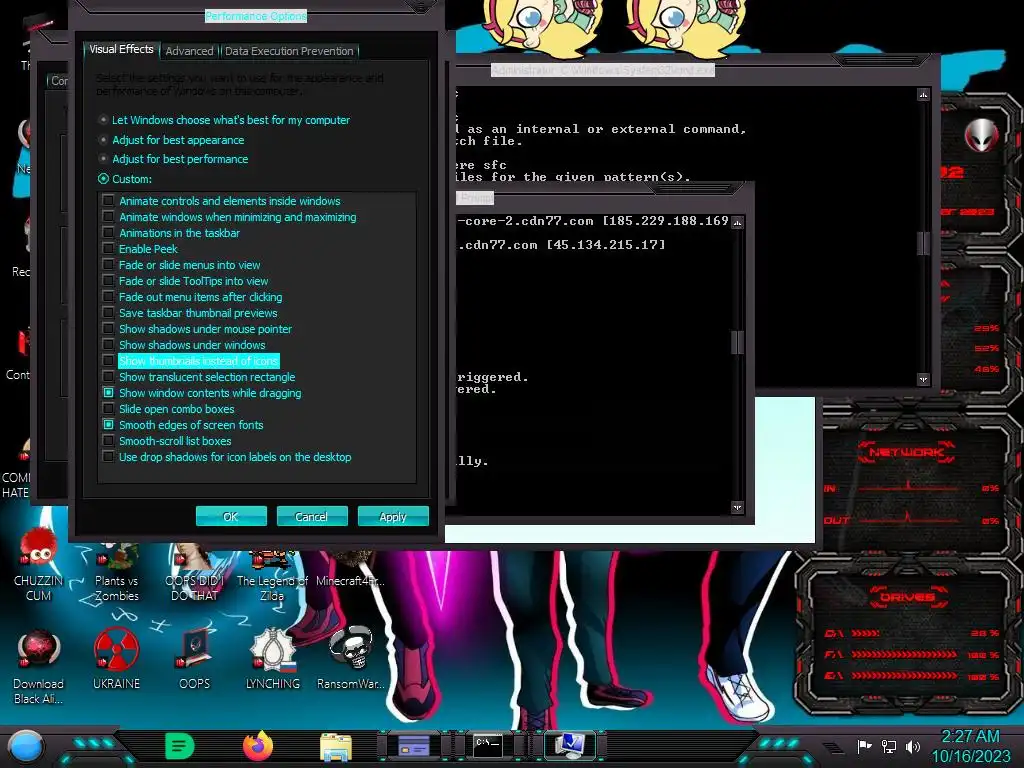Click Cancel in Performance Options

point(312,517)
